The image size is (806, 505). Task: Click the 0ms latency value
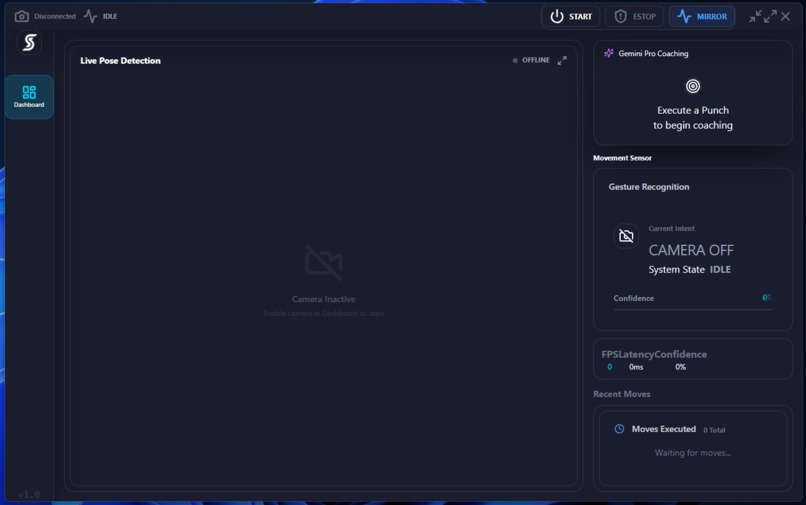point(636,367)
